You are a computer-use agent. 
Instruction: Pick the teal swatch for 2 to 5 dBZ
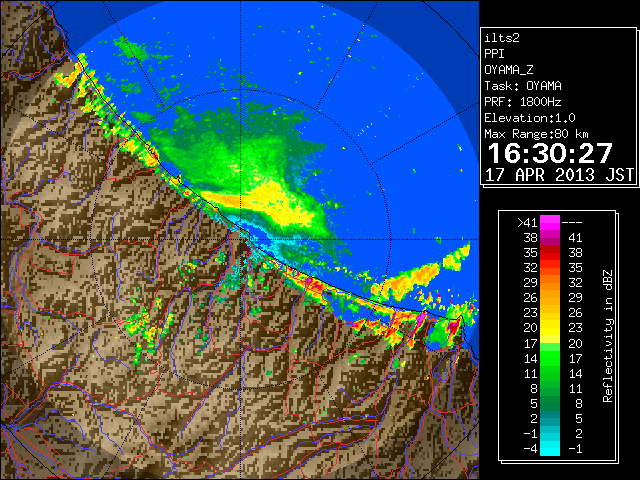point(550,418)
